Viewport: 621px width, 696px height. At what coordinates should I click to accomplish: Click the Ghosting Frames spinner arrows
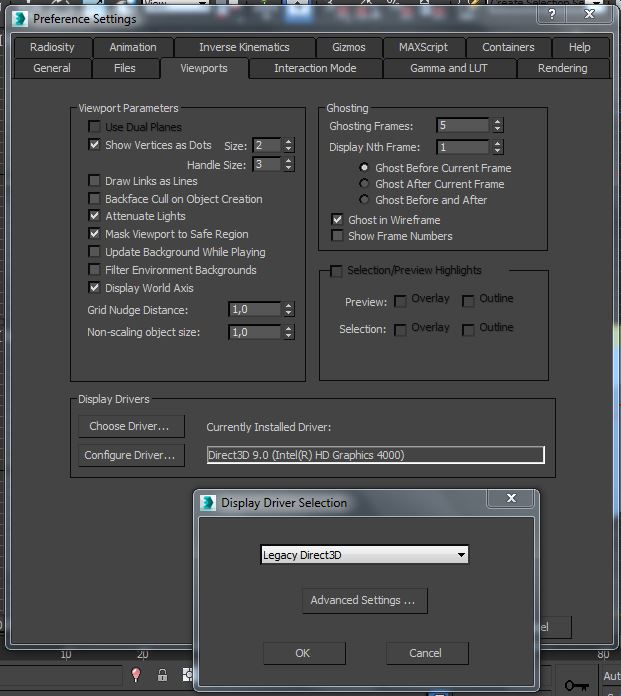pyautogui.click(x=498, y=126)
